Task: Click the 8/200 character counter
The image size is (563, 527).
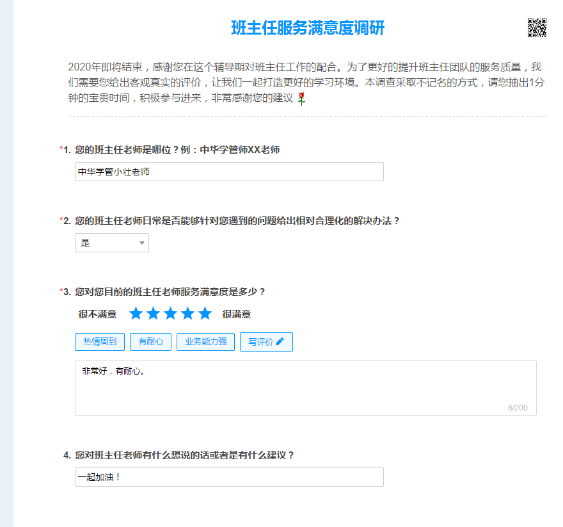Action: click(x=517, y=407)
